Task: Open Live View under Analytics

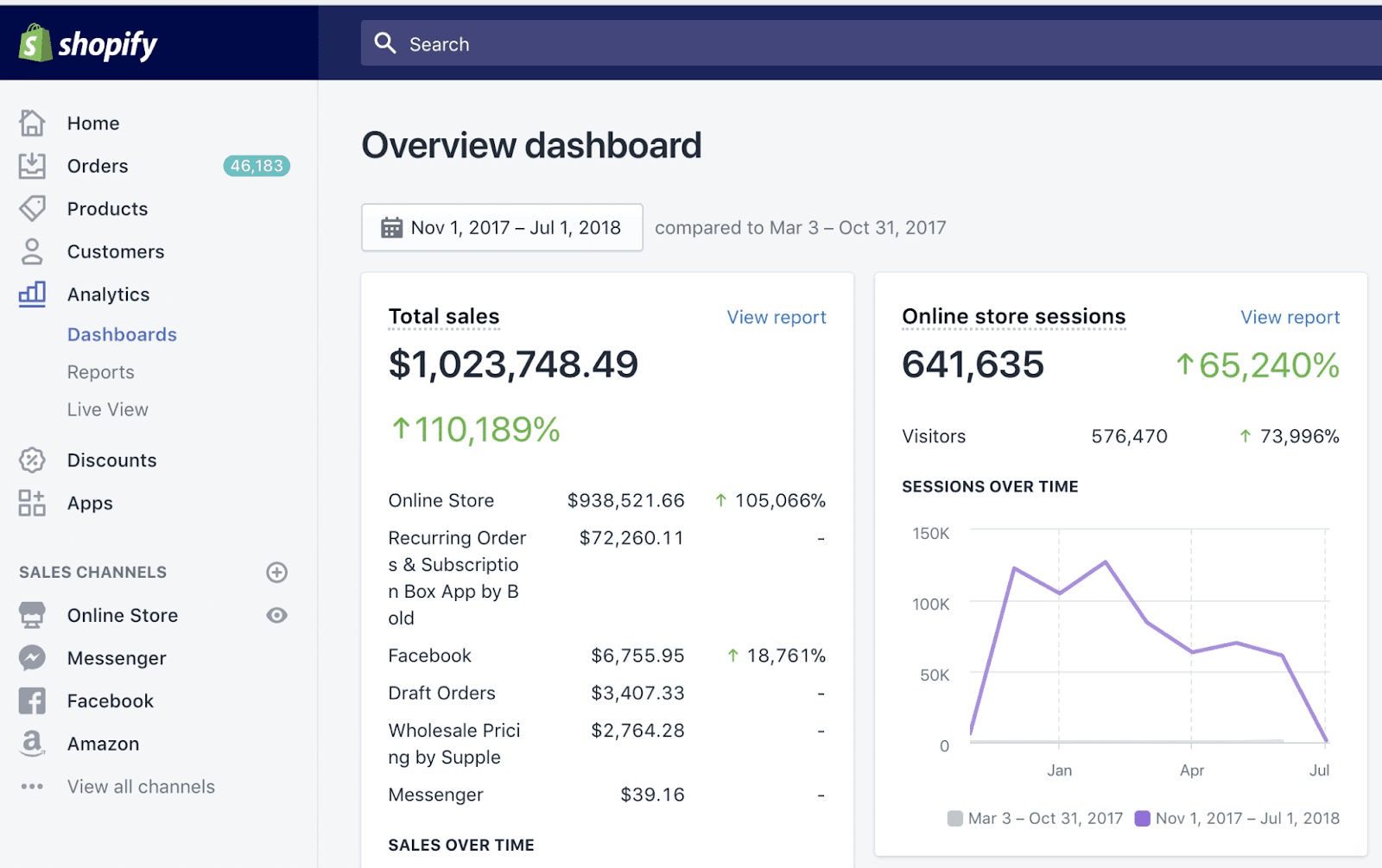Action: click(107, 409)
